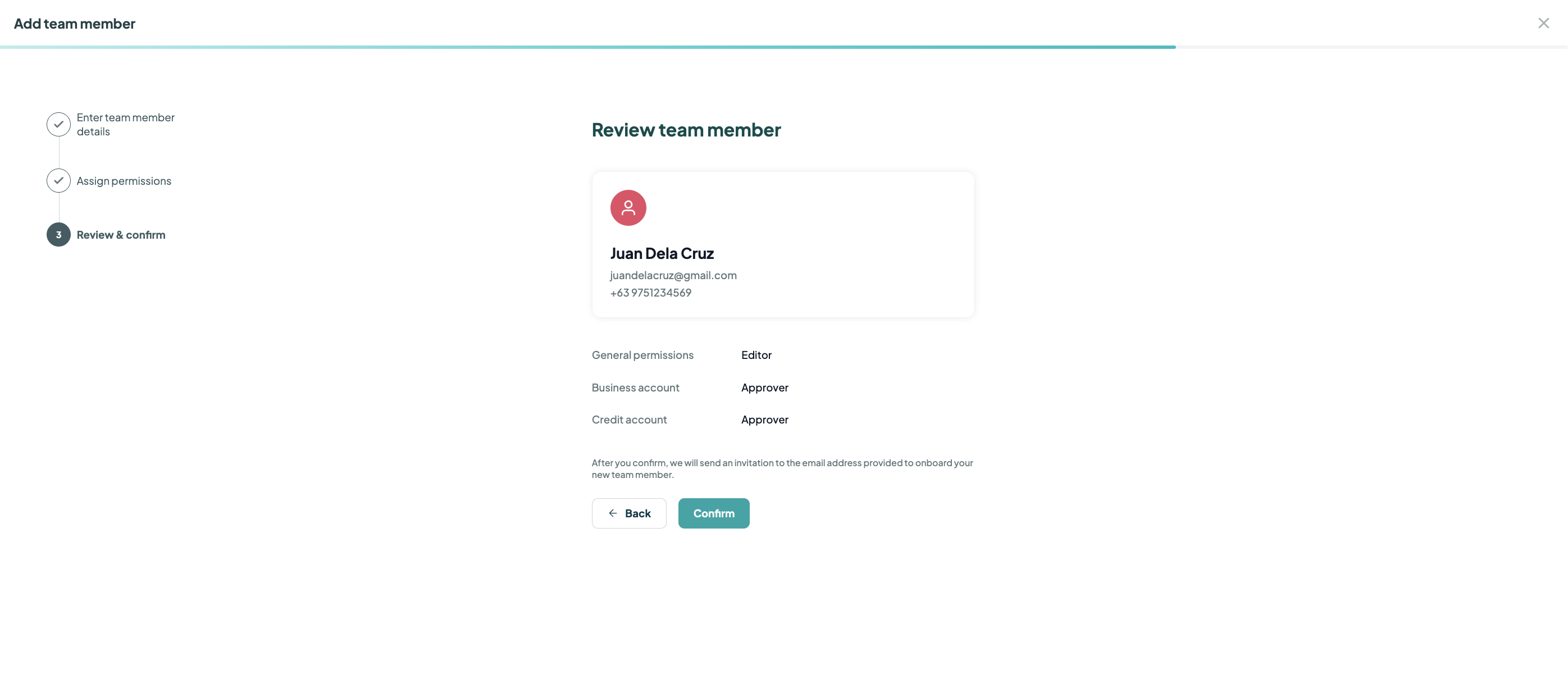The image size is (1568, 674).
Task: Click the X icon to dismiss Add team member
Action: coord(1544,22)
